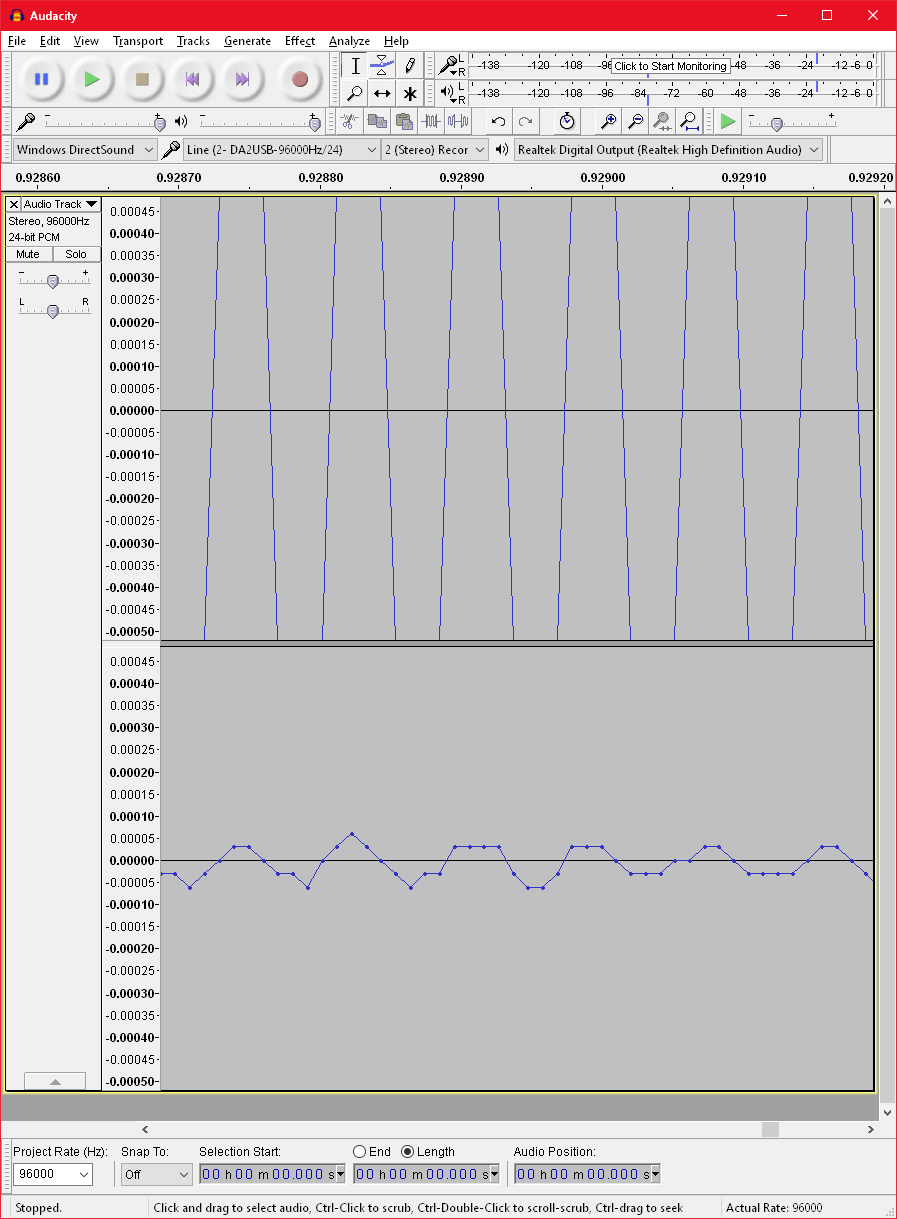Select the Length radio button
The width and height of the screenshot is (897, 1219).
click(407, 1152)
